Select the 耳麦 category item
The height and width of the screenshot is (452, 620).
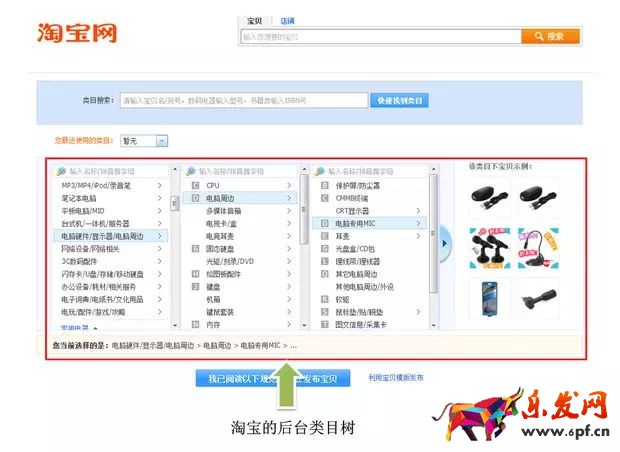coord(344,236)
